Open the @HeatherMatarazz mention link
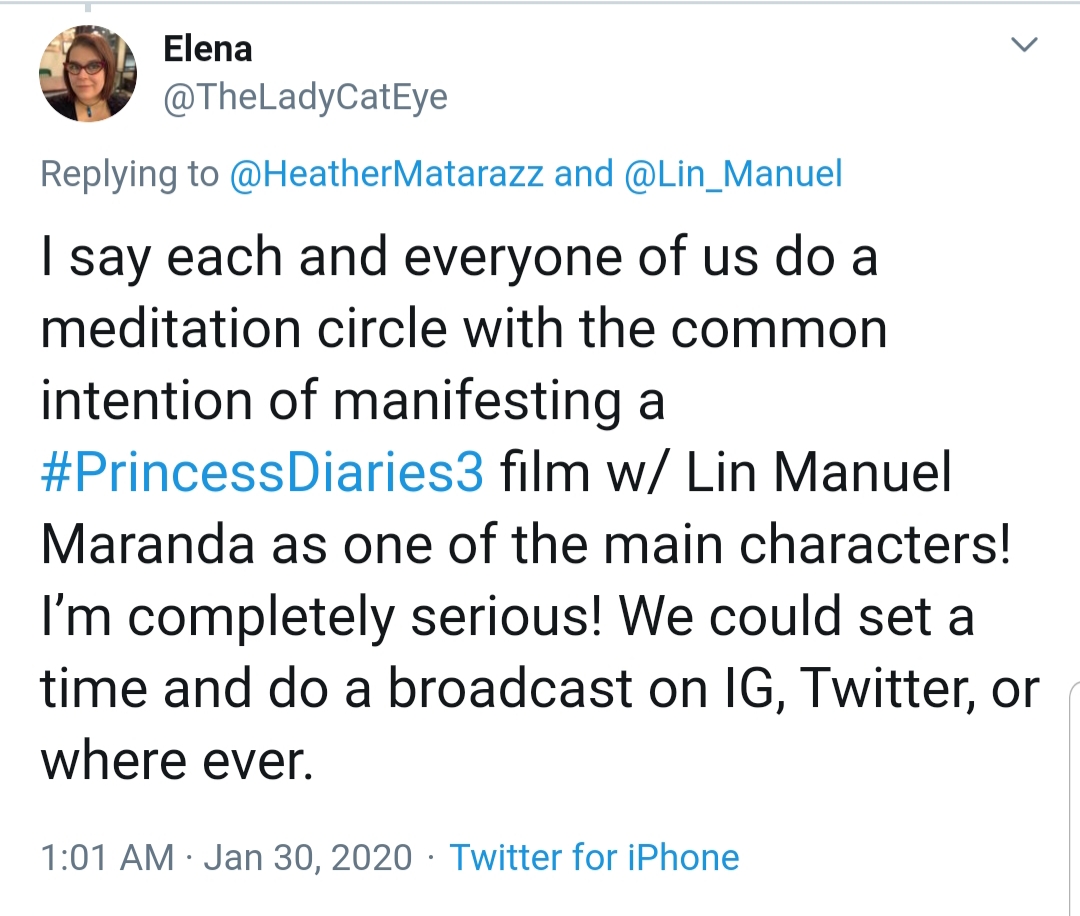 (x=386, y=174)
